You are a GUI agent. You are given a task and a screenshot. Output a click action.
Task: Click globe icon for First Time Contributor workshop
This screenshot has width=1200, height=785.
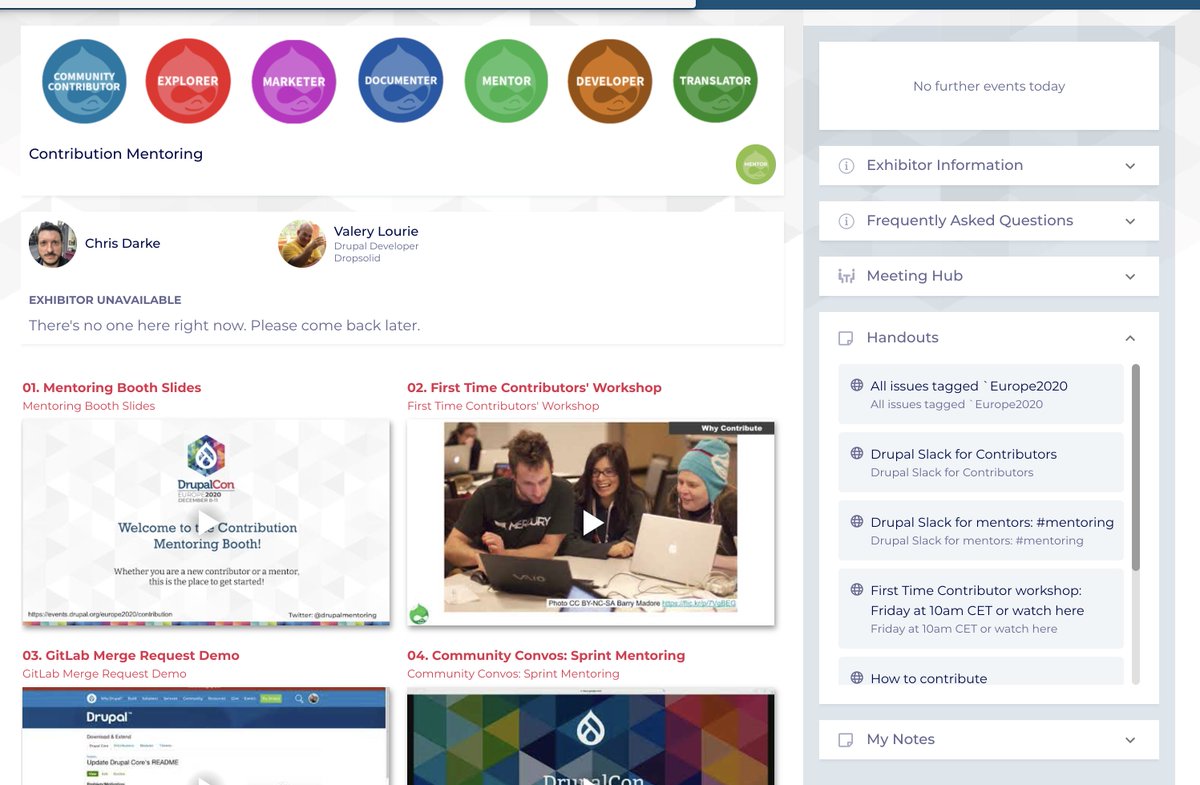pos(857,589)
